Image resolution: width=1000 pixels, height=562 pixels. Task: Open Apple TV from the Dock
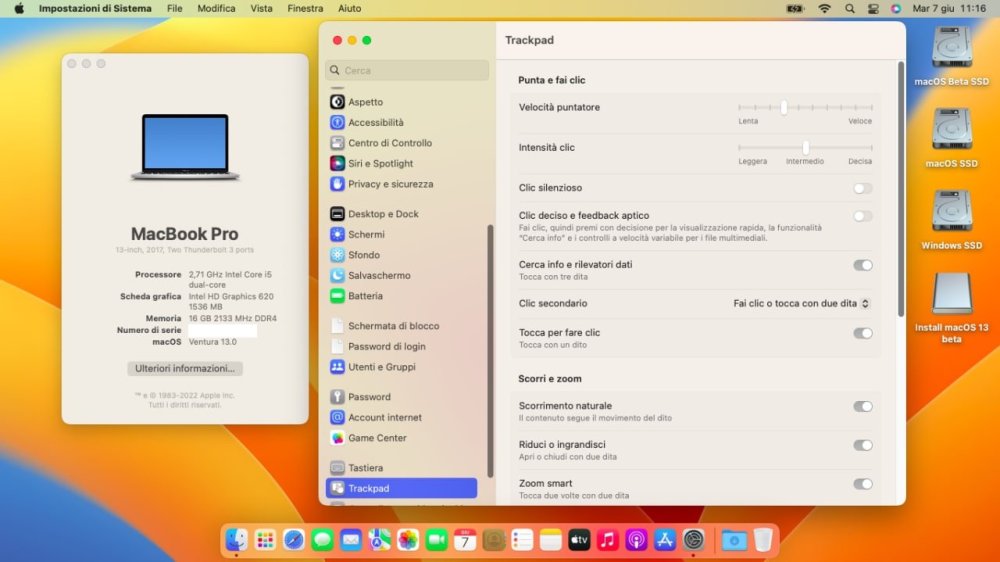pos(579,540)
